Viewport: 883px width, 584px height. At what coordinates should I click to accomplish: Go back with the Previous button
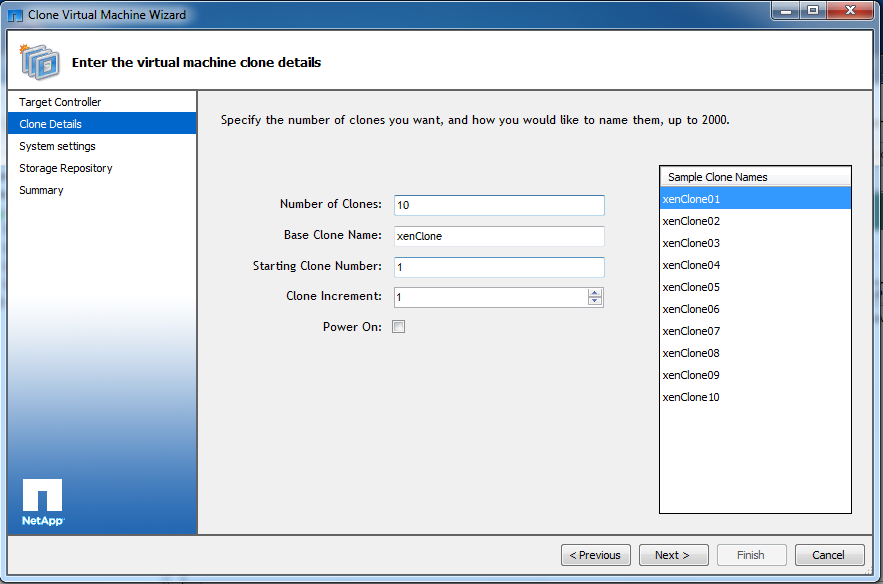click(x=596, y=555)
